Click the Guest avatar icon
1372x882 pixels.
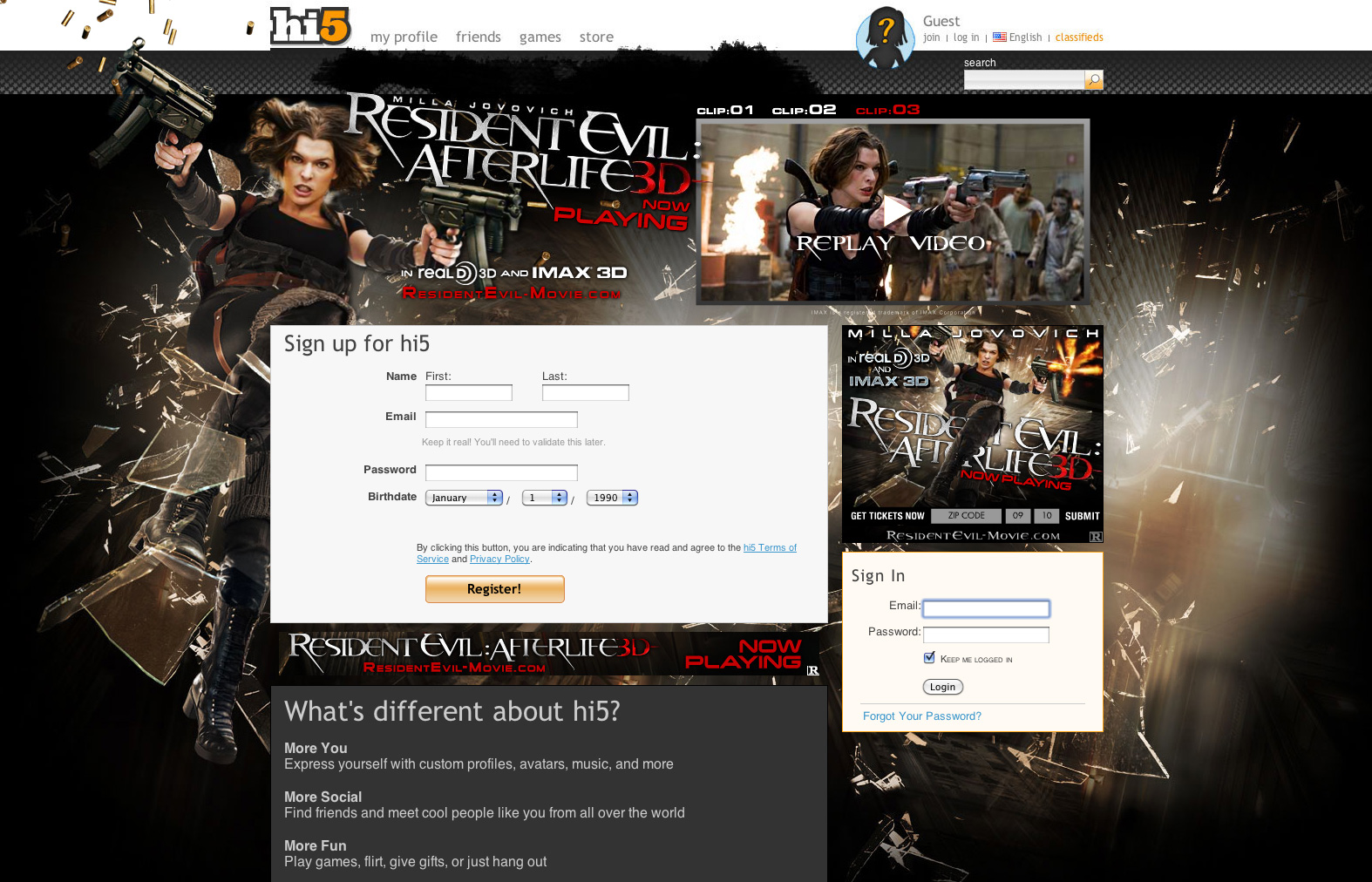click(x=885, y=38)
